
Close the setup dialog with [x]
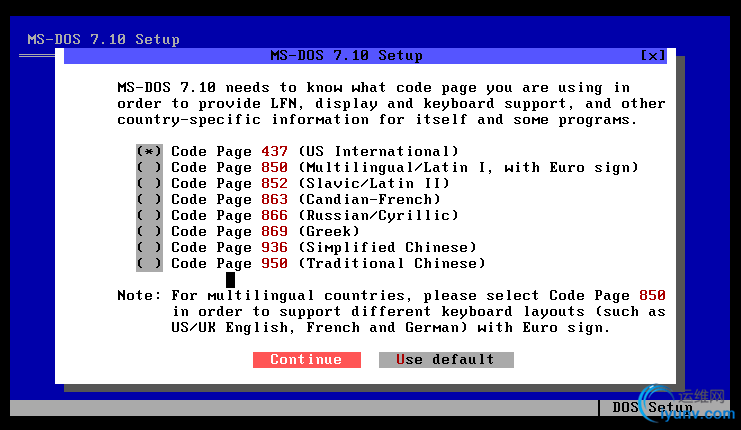click(x=653, y=56)
